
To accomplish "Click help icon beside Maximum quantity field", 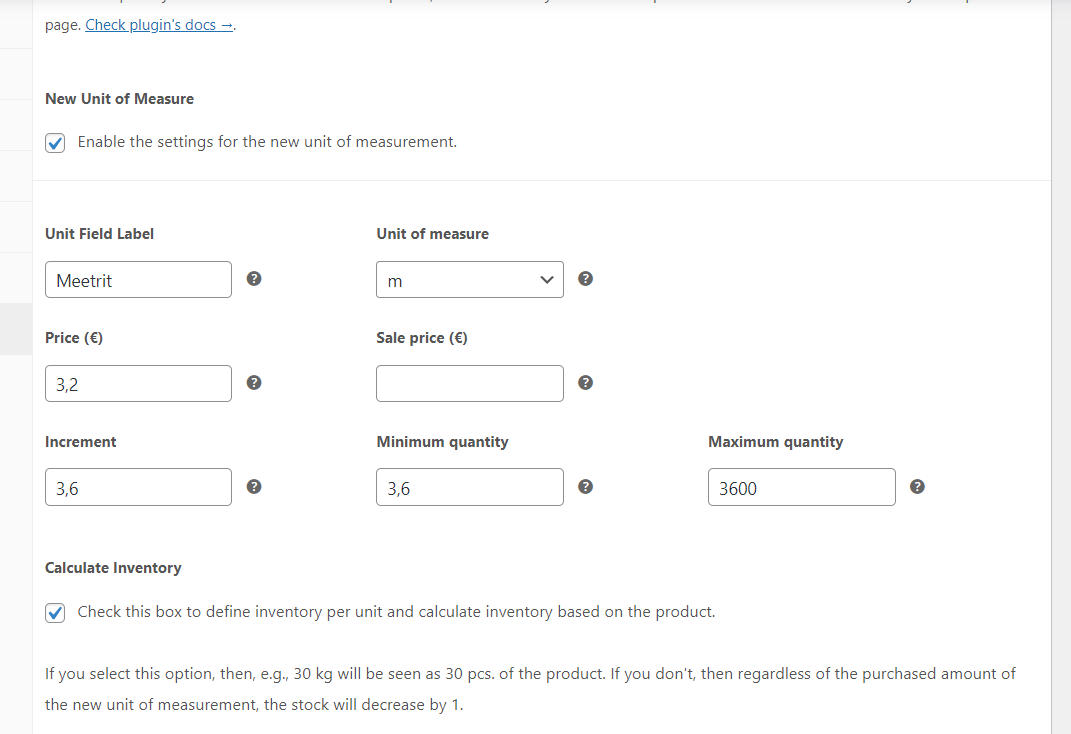I will pos(917,486).
